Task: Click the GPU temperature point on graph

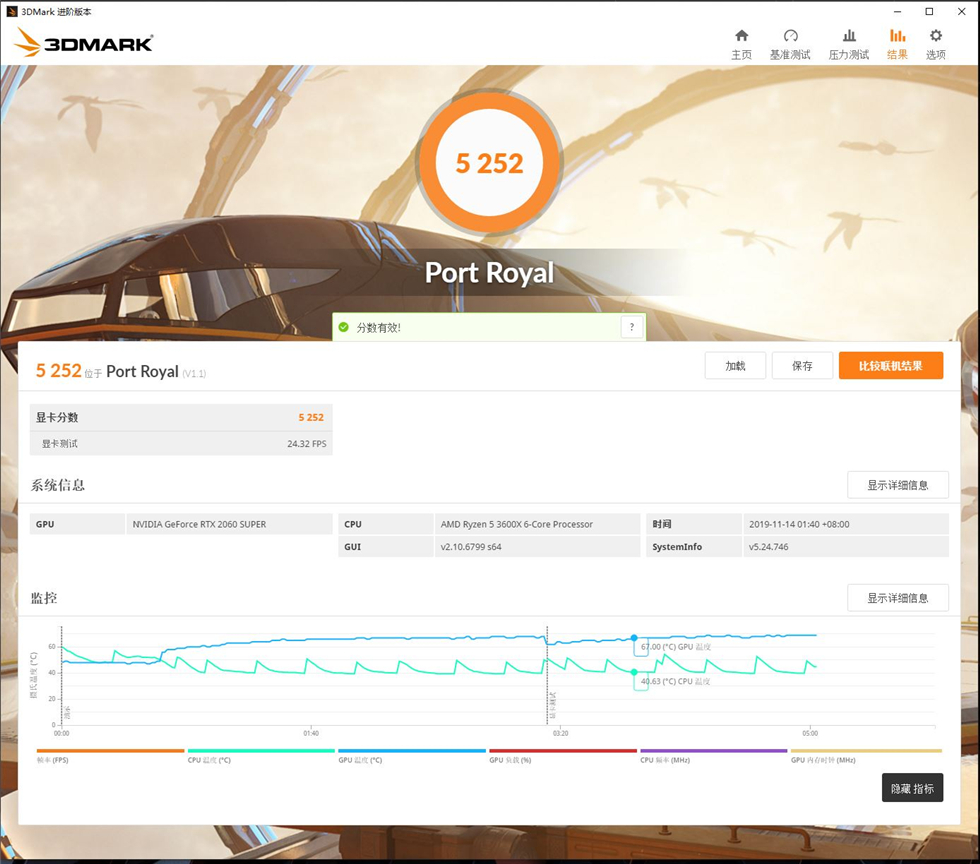Action: pos(633,638)
